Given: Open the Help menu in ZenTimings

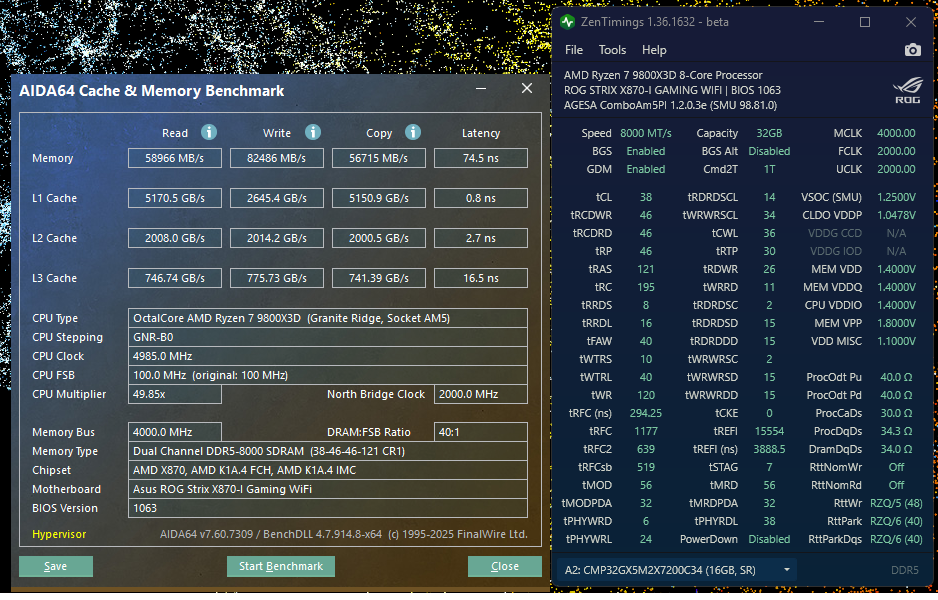Looking at the screenshot, I should [654, 50].
